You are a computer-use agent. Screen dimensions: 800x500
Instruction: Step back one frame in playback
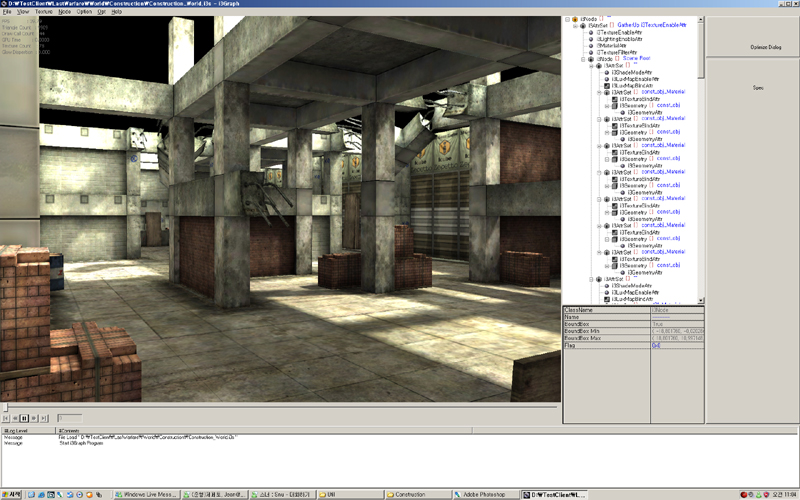pos(15,417)
